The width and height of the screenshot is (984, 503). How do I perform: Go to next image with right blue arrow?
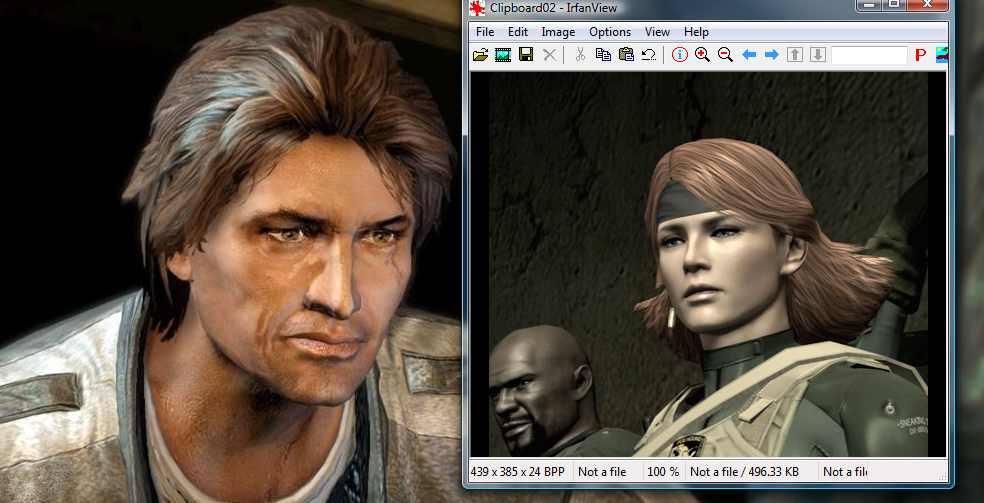click(x=771, y=55)
